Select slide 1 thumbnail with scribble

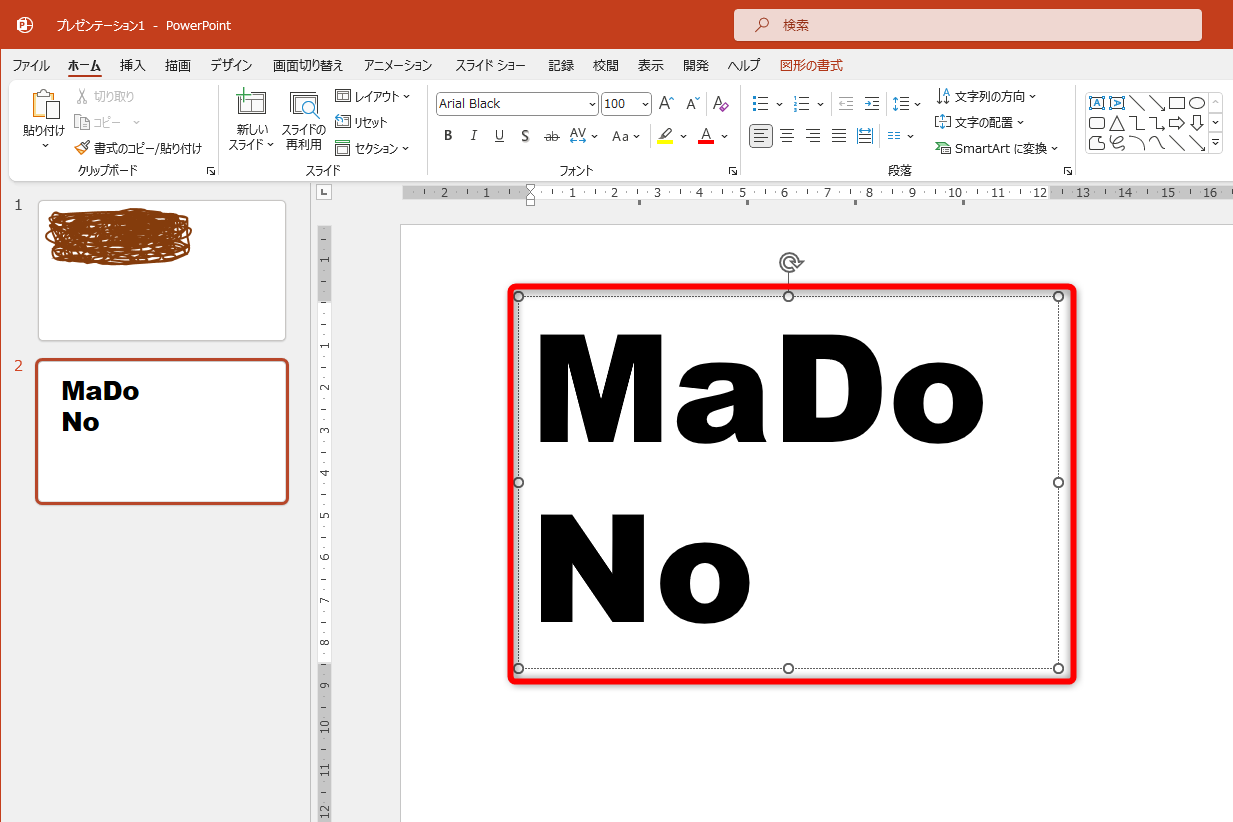pos(162,270)
